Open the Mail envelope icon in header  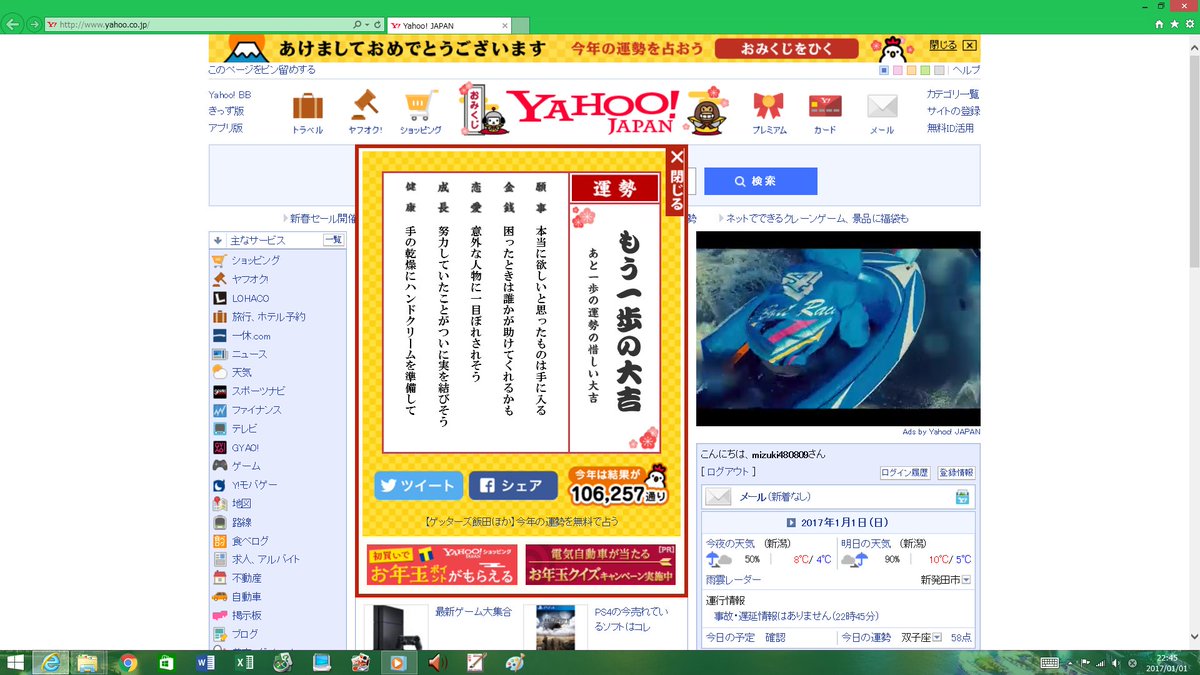point(882,107)
